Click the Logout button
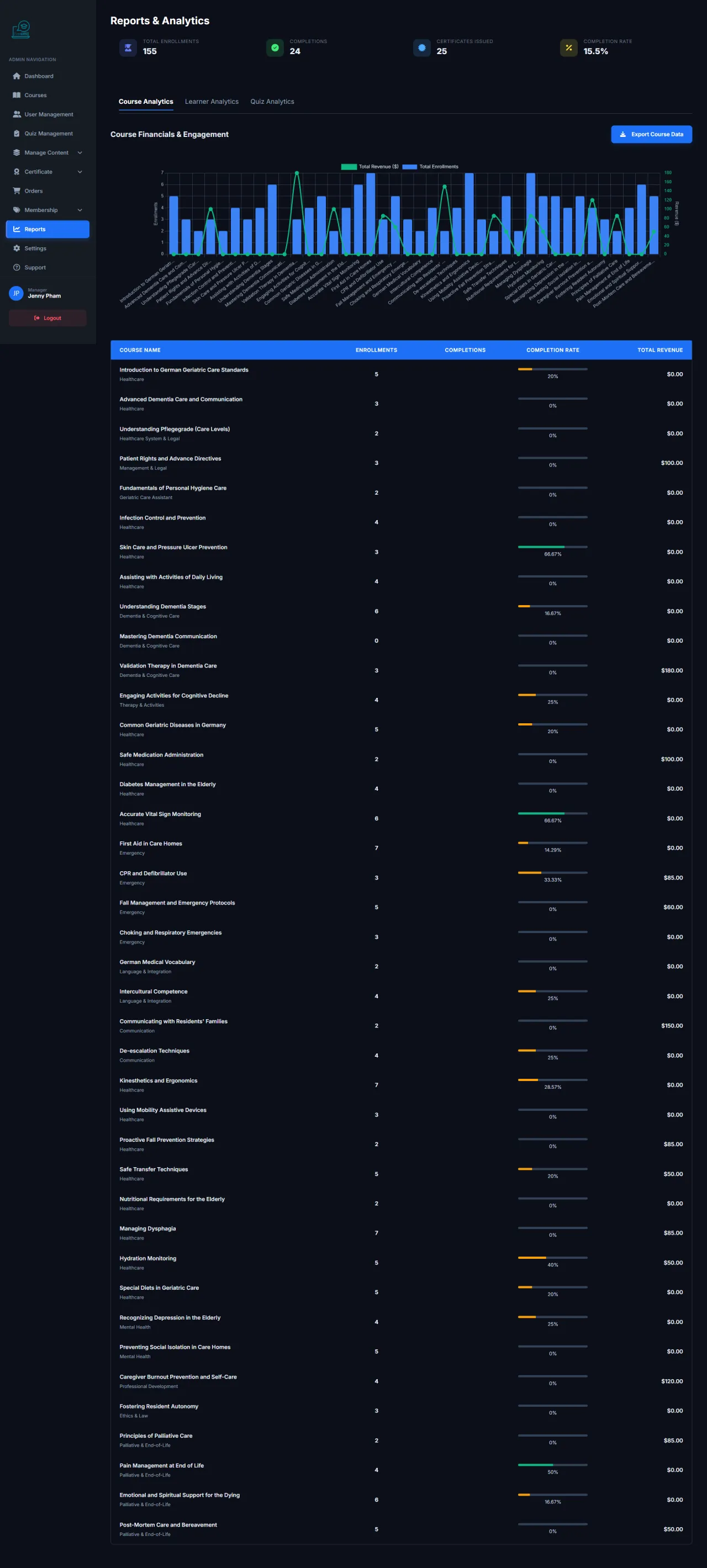 48,317
